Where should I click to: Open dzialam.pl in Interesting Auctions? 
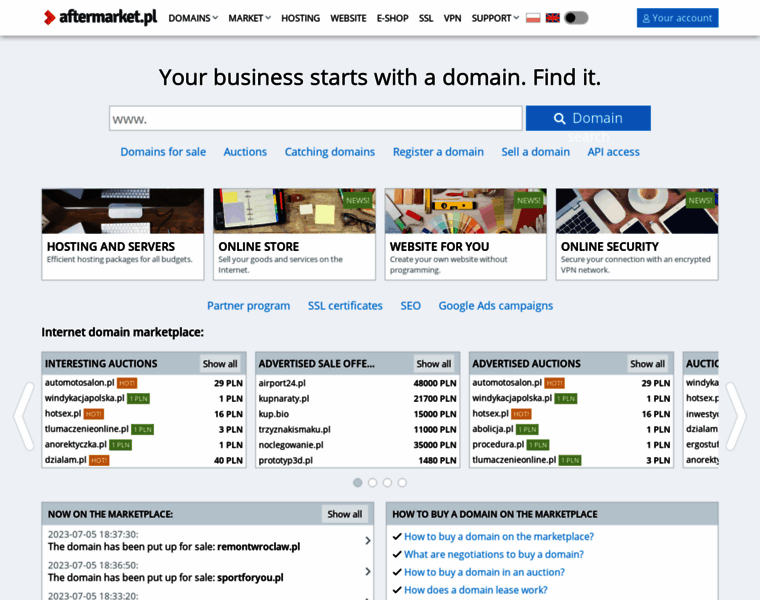tap(65, 460)
